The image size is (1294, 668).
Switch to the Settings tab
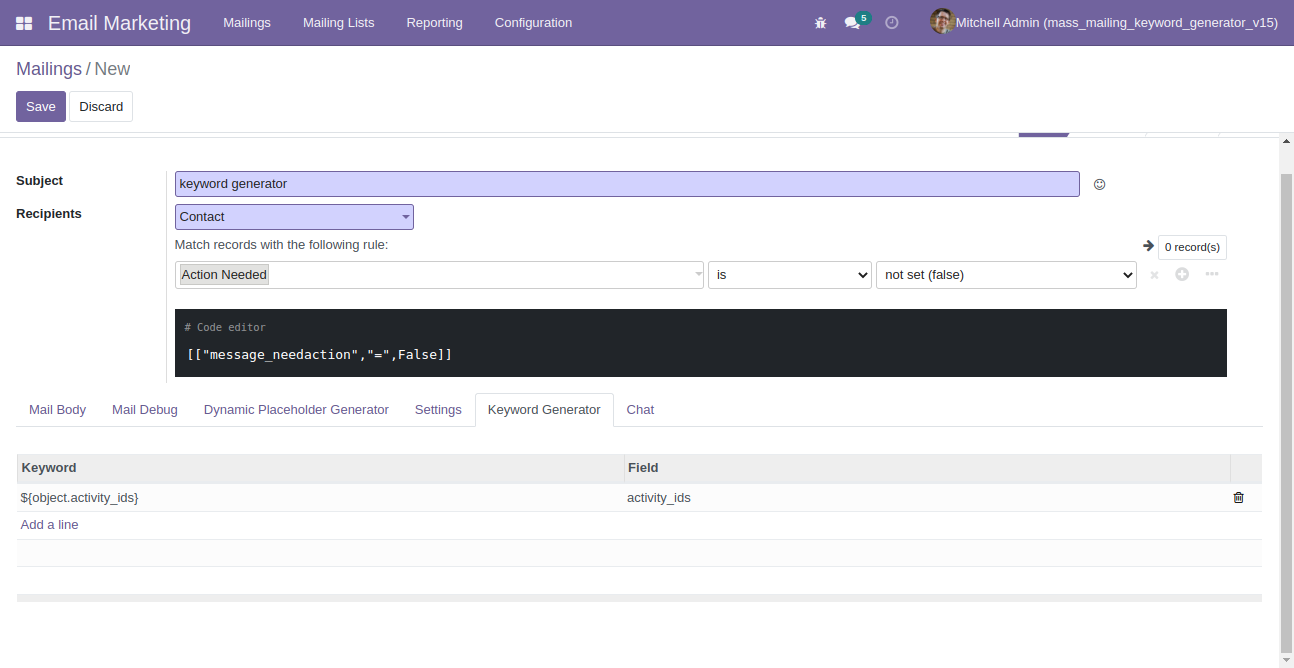click(438, 410)
